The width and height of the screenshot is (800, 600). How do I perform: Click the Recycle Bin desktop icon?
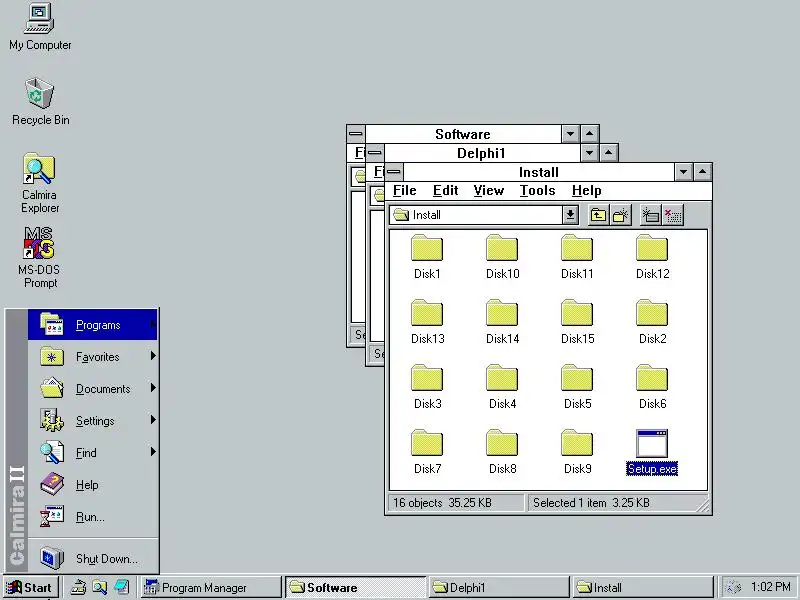tap(40, 101)
